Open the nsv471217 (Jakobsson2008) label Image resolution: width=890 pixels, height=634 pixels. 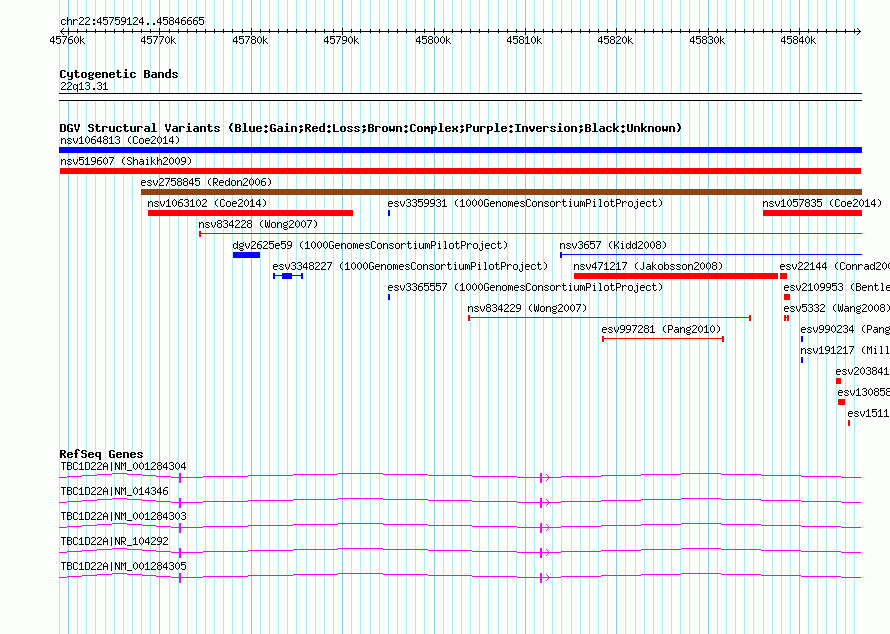click(648, 266)
